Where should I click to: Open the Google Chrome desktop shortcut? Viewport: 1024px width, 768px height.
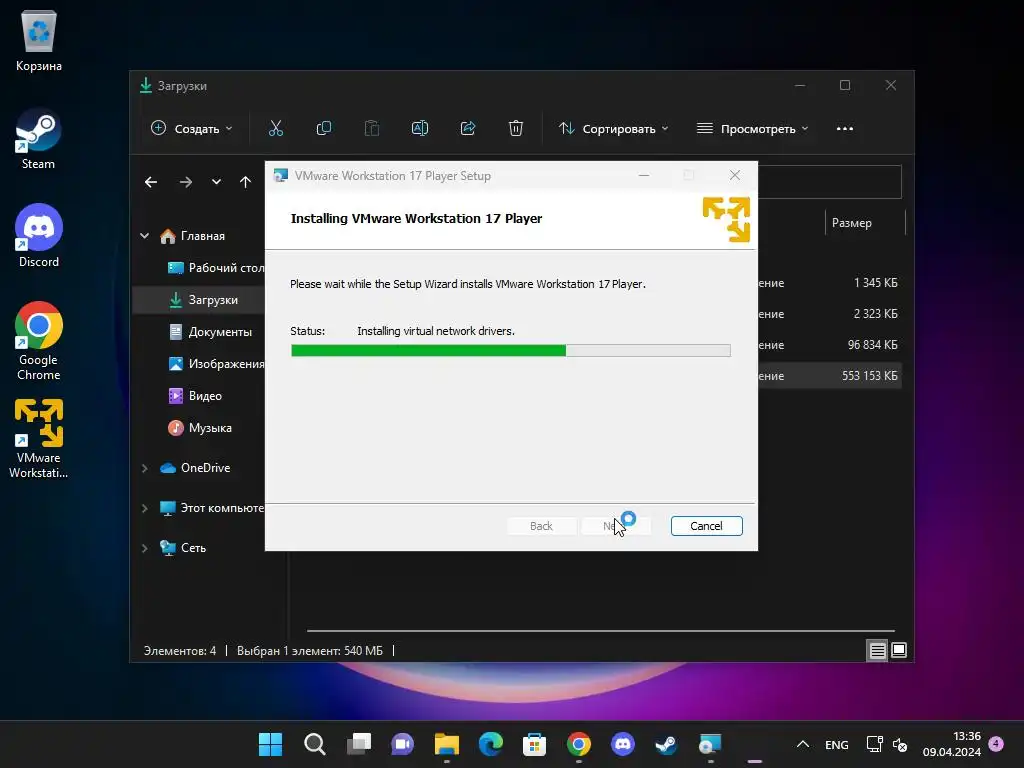pyautogui.click(x=39, y=341)
